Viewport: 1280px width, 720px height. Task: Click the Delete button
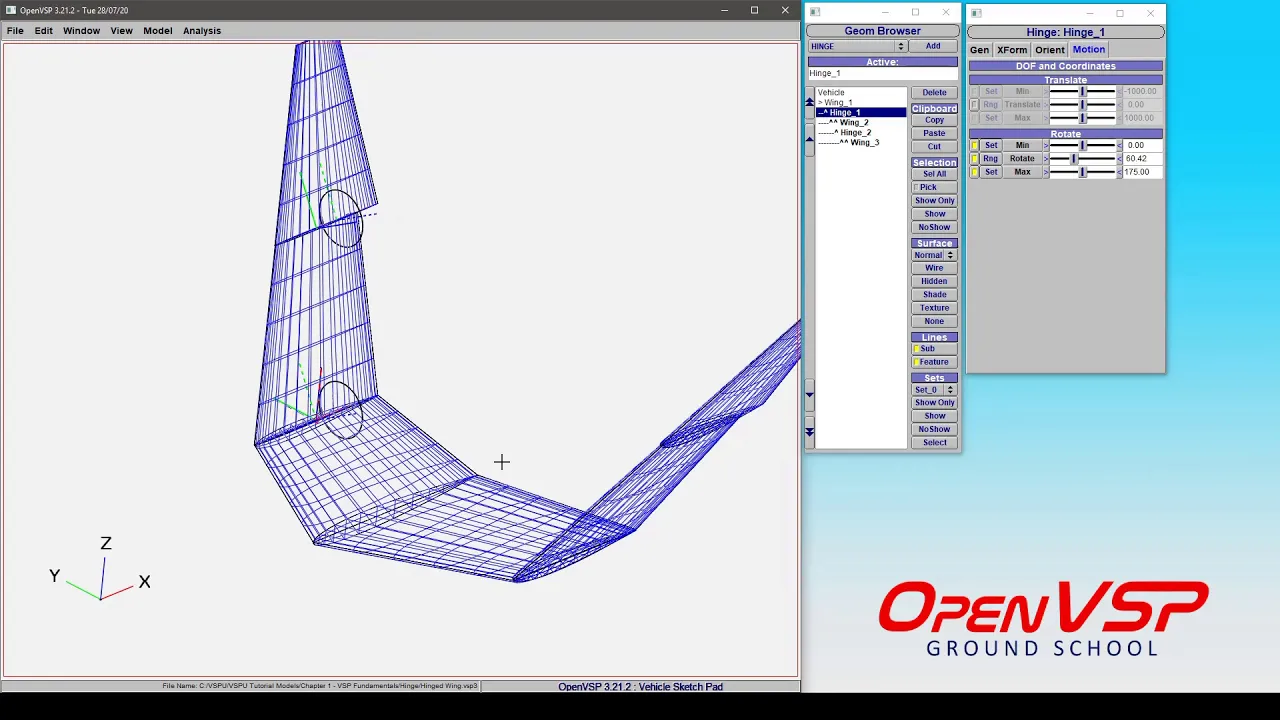(934, 93)
